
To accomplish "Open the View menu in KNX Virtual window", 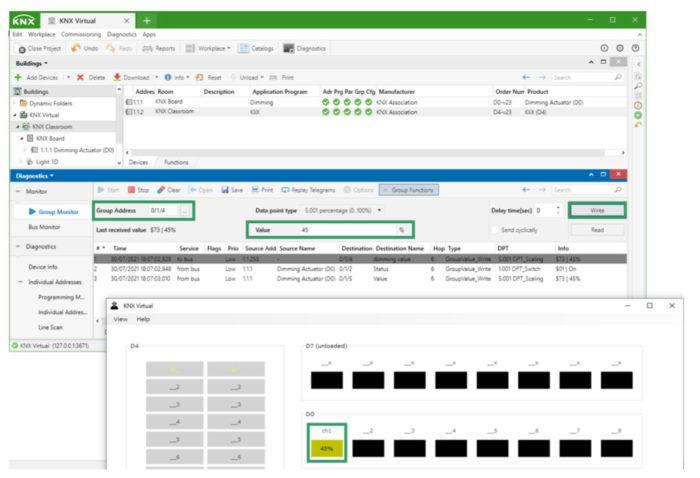I will (x=121, y=319).
